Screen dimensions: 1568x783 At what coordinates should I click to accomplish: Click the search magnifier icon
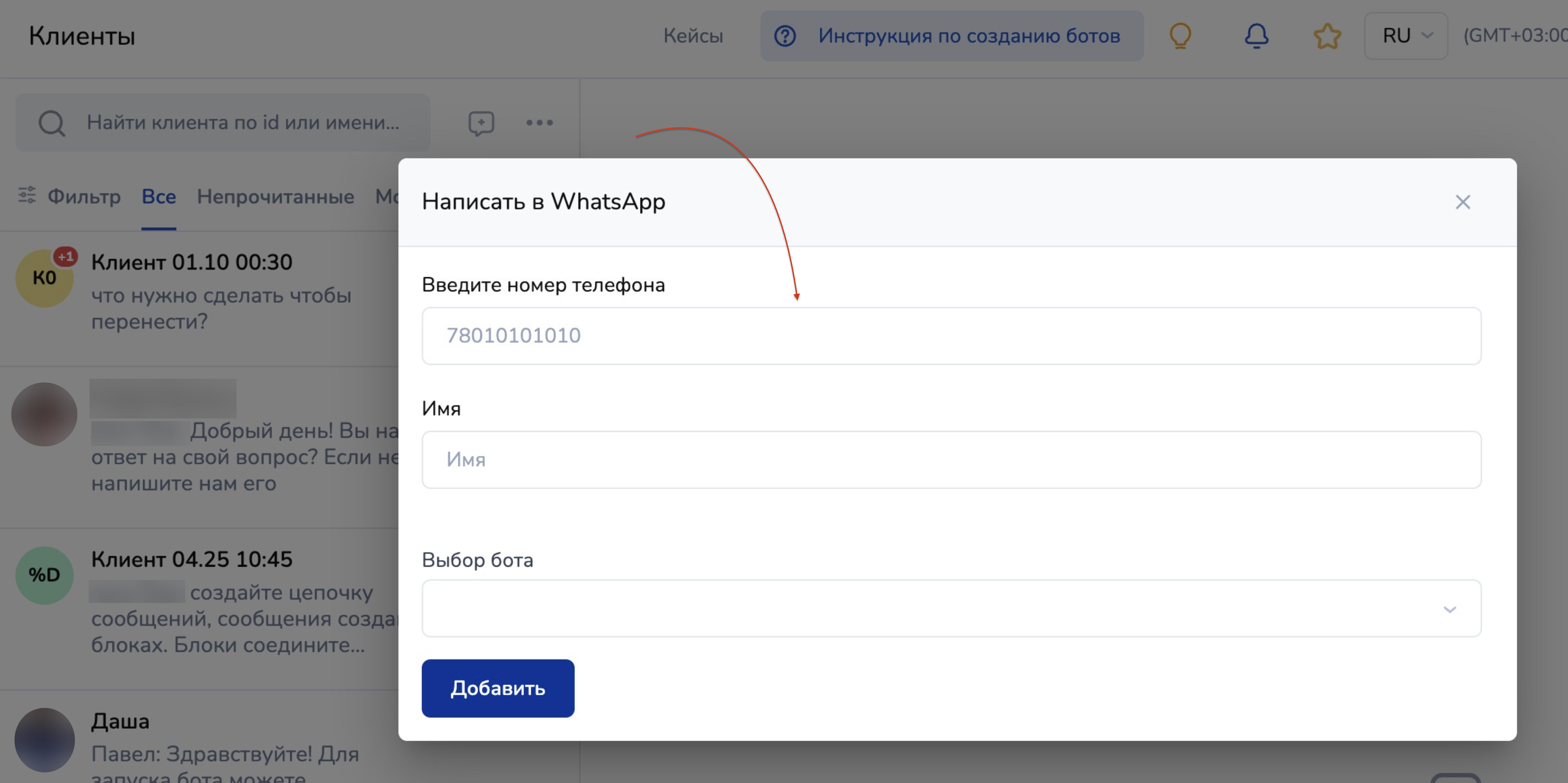click(52, 123)
